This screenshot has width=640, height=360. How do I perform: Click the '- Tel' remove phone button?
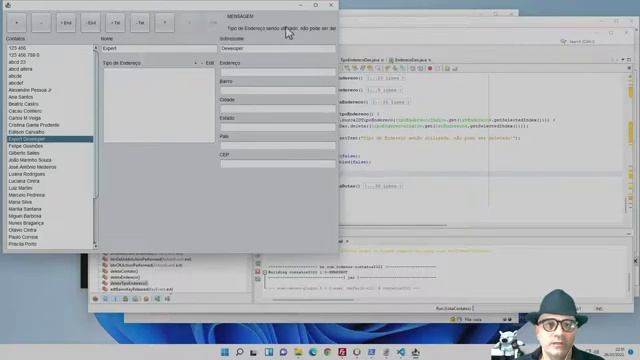pos(140,23)
